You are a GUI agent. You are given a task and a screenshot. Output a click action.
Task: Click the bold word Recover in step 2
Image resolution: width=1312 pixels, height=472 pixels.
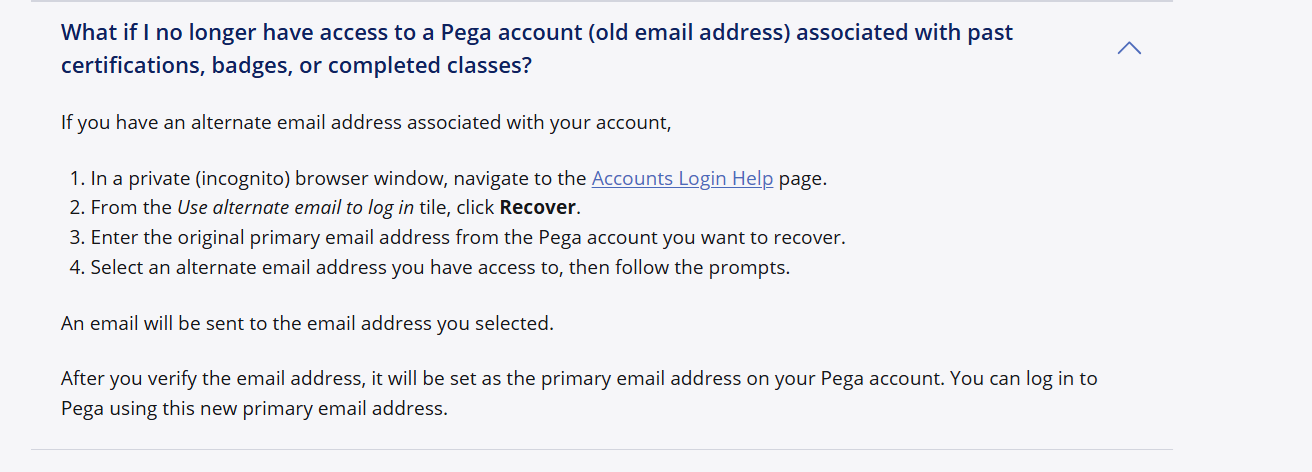coord(538,208)
